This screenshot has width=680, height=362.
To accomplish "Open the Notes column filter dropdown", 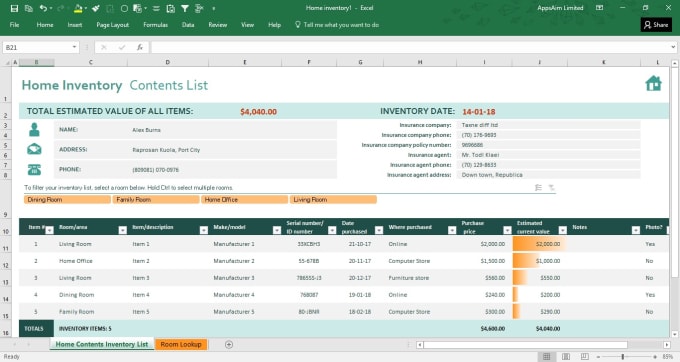I will [636, 230].
